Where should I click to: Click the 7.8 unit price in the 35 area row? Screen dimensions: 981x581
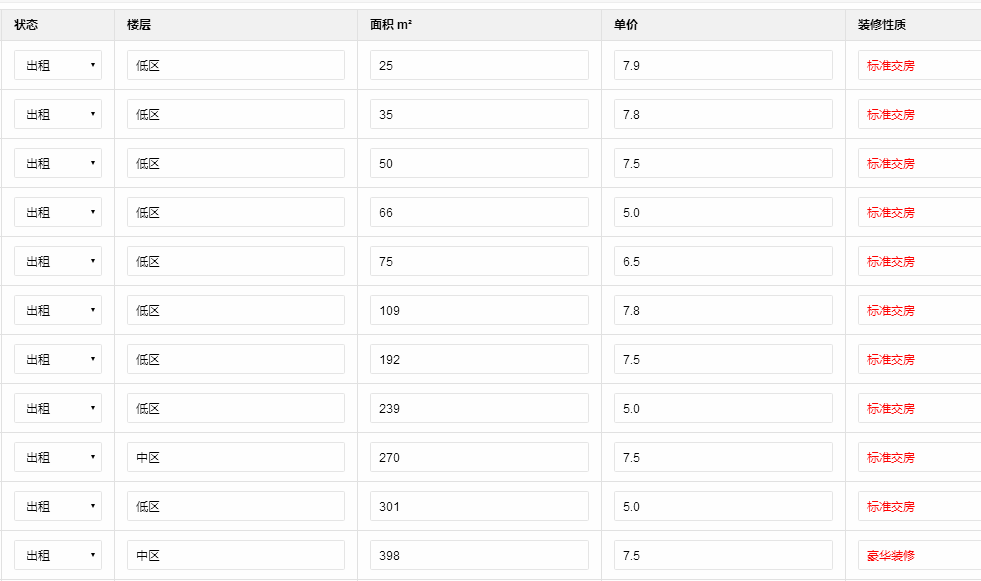coord(723,114)
